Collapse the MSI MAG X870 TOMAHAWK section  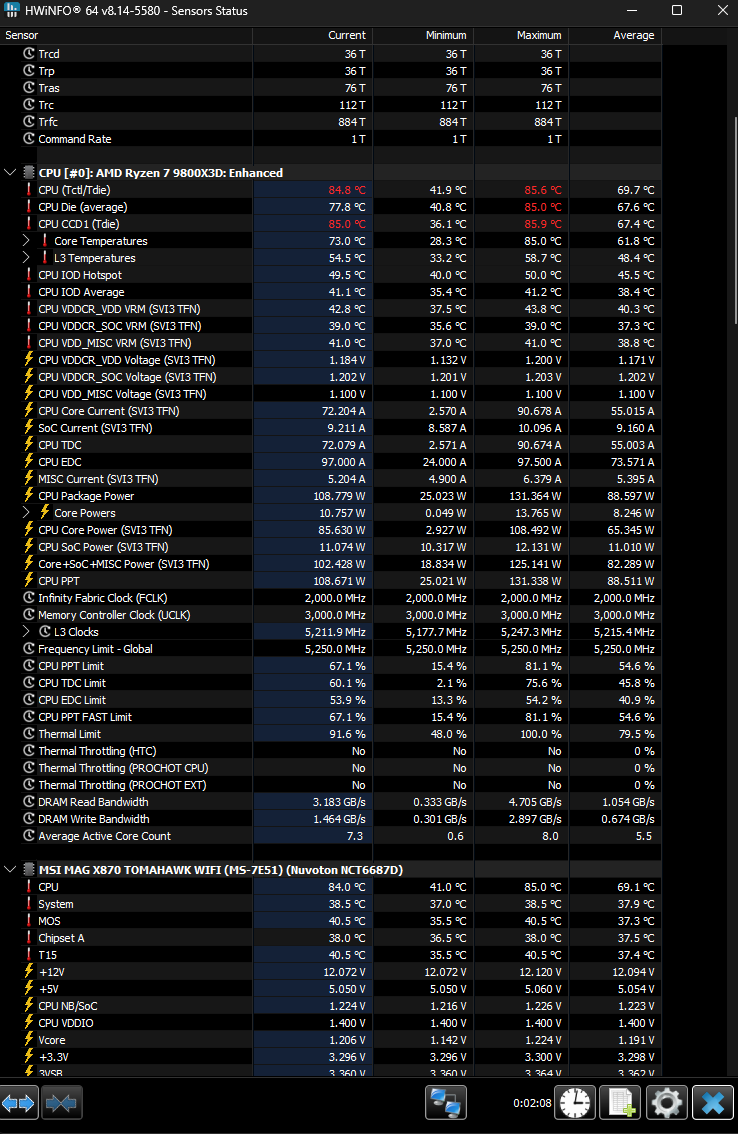click(9, 869)
